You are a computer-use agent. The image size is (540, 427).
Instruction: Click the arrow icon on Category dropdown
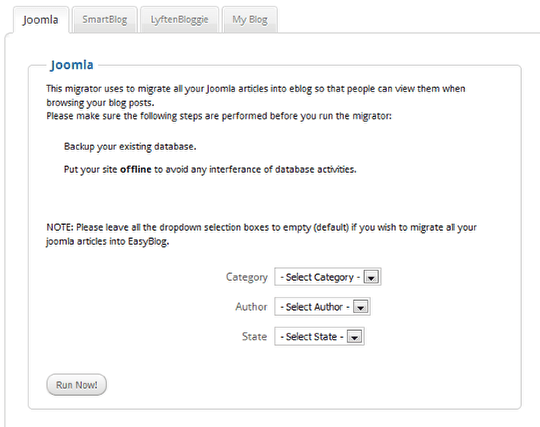click(x=371, y=277)
